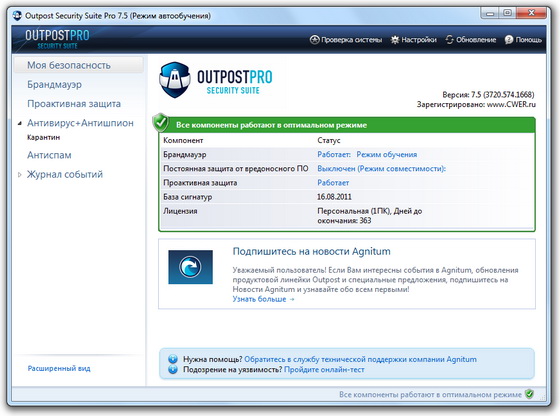Open Проверка системы from the top toolbar
This screenshot has height=416, width=560.
coord(346,40)
